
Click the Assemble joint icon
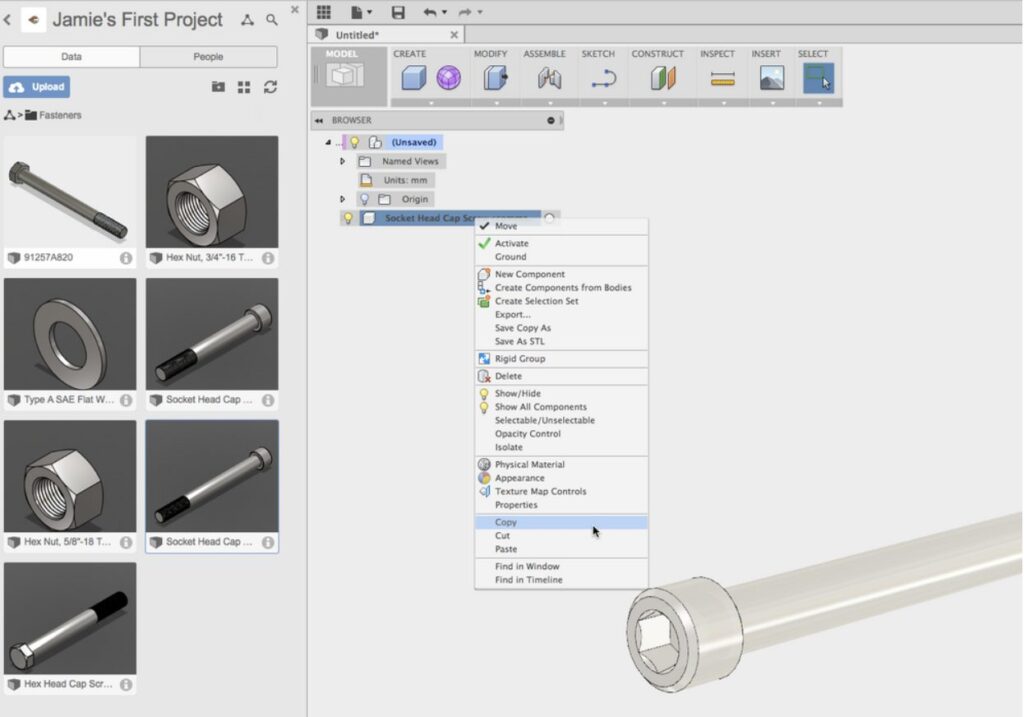coord(548,76)
